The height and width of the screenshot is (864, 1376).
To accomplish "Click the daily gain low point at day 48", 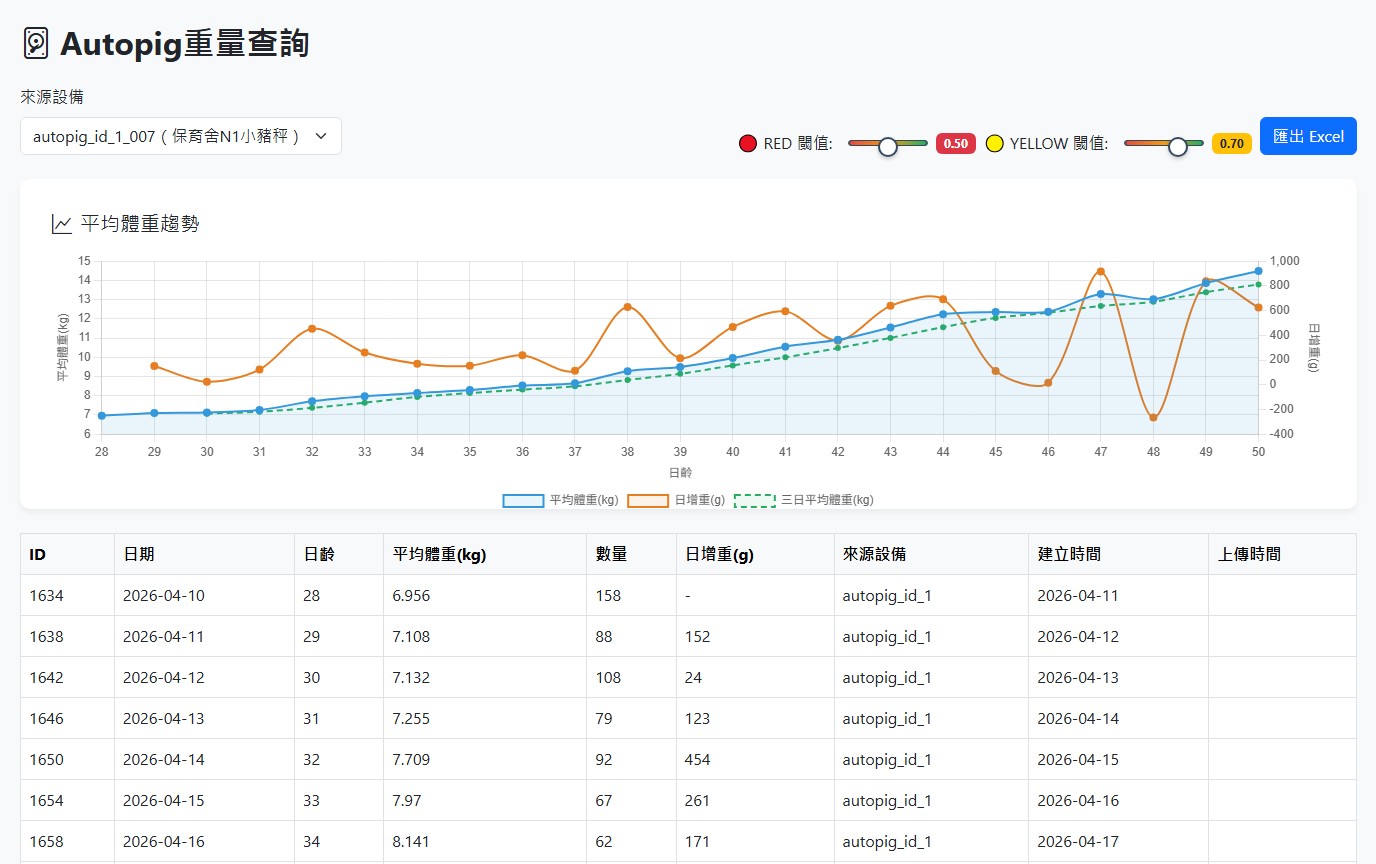I will pos(1153,418).
